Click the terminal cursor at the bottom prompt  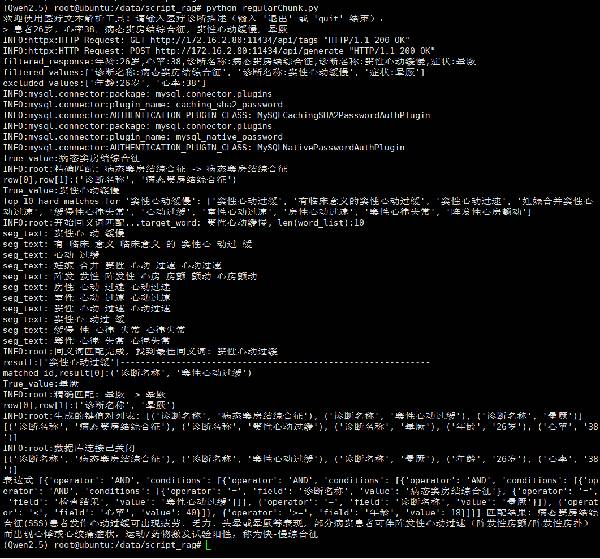pos(208,545)
